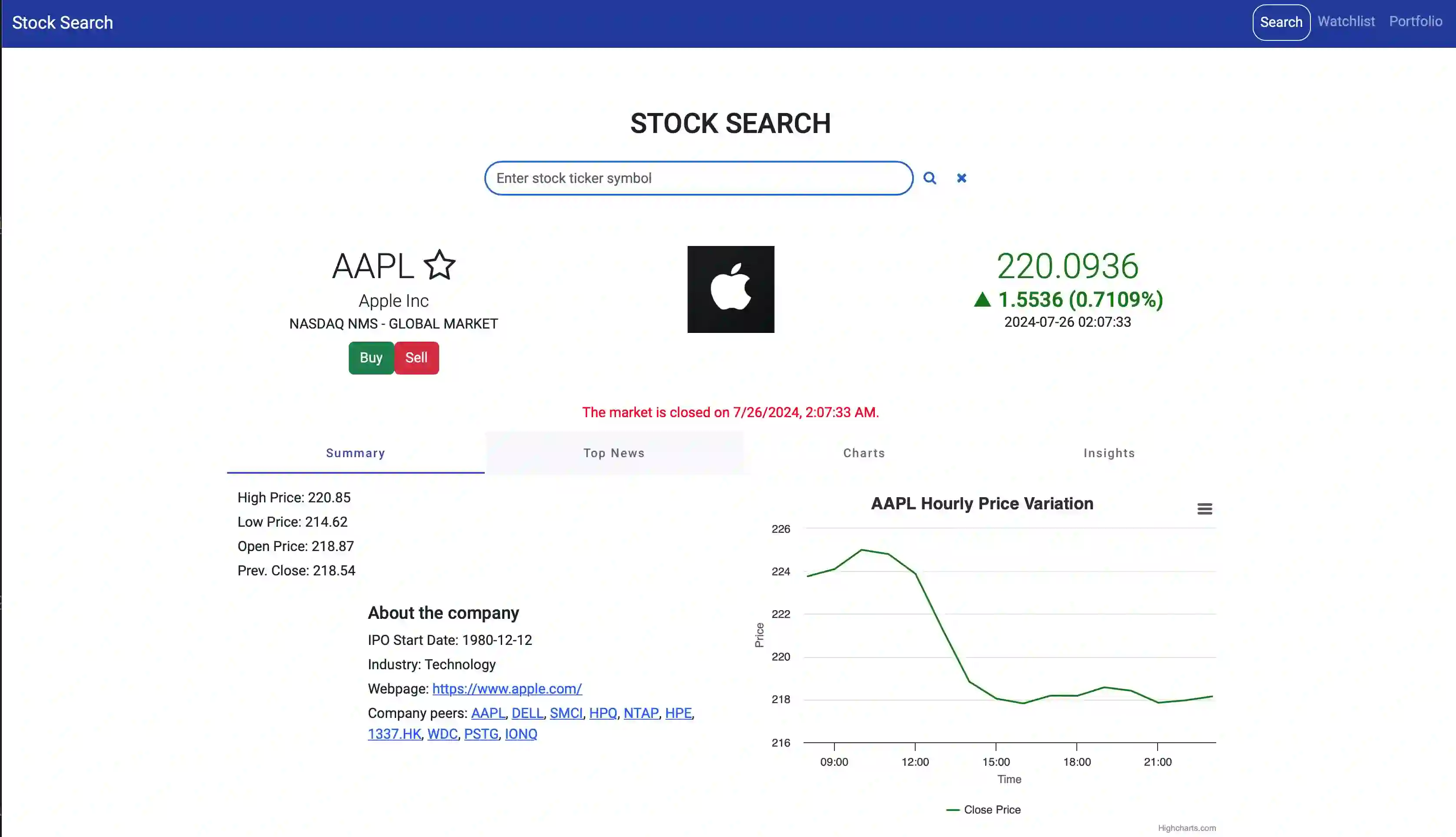Screen dimensions: 1456x837
Task: Click the Apple logo image
Action: coord(730,289)
